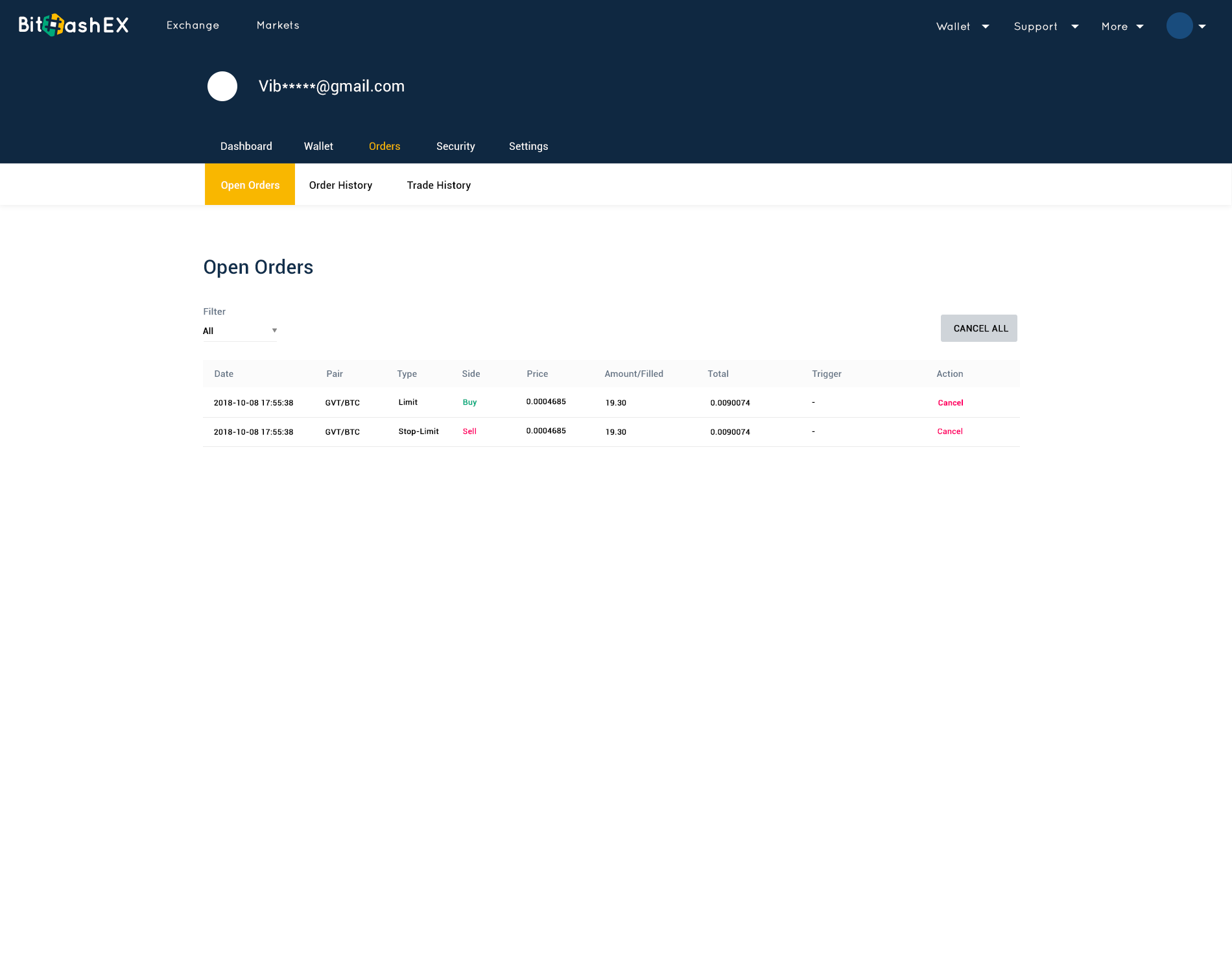Expand the account menu arrow beside avatar
The height and width of the screenshot is (960, 1232).
pyautogui.click(x=1202, y=27)
